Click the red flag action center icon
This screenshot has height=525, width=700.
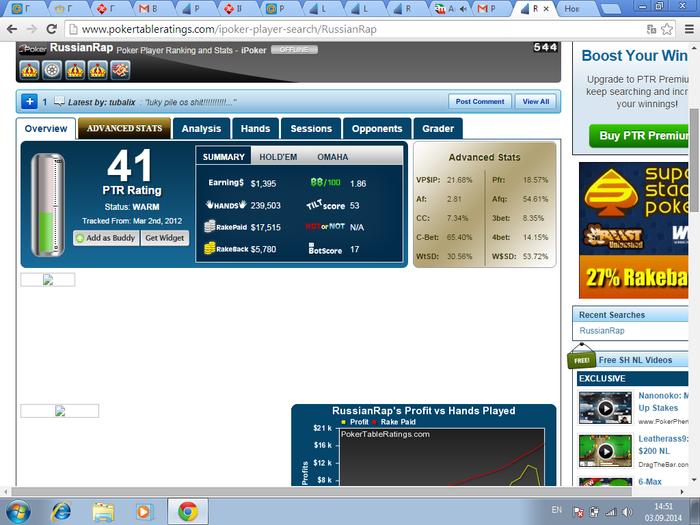coord(578,512)
